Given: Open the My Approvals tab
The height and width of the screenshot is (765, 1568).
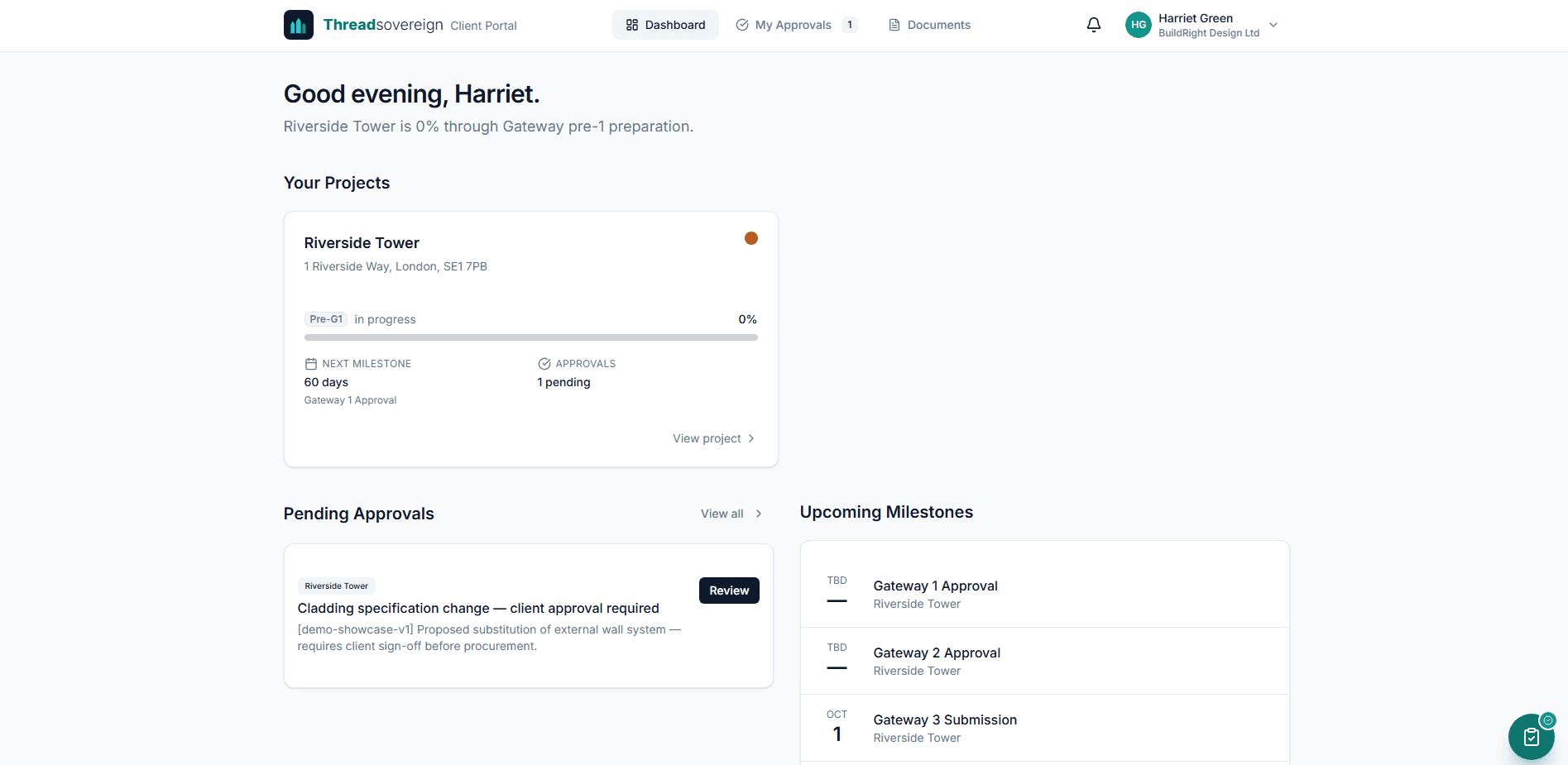Looking at the screenshot, I should [x=796, y=25].
